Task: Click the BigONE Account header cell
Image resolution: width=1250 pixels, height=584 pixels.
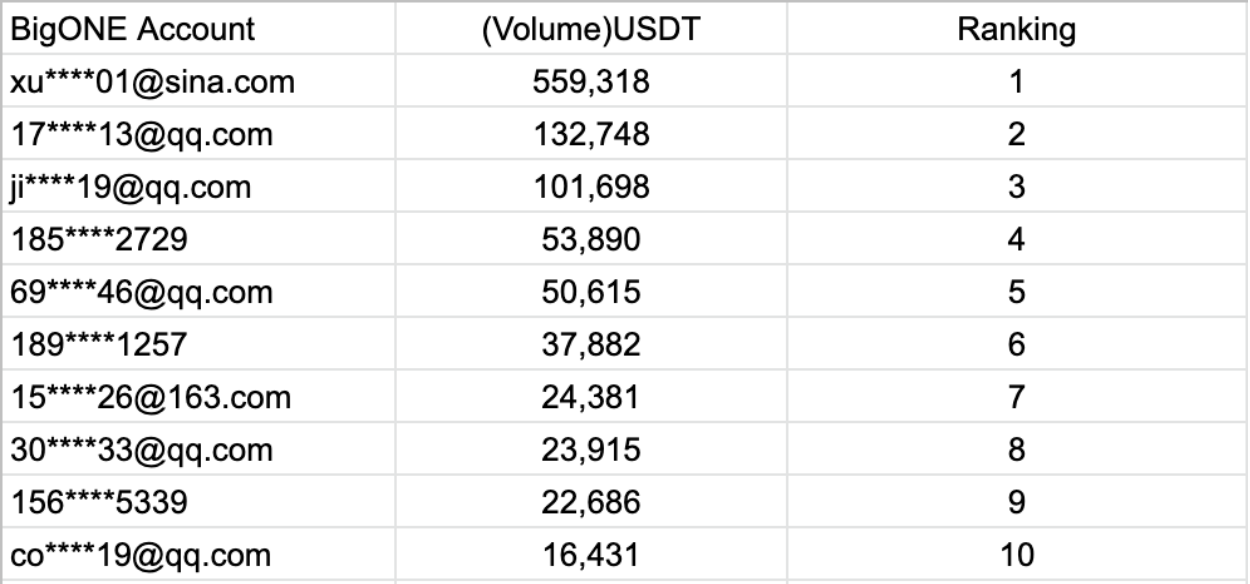Action: tap(132, 29)
